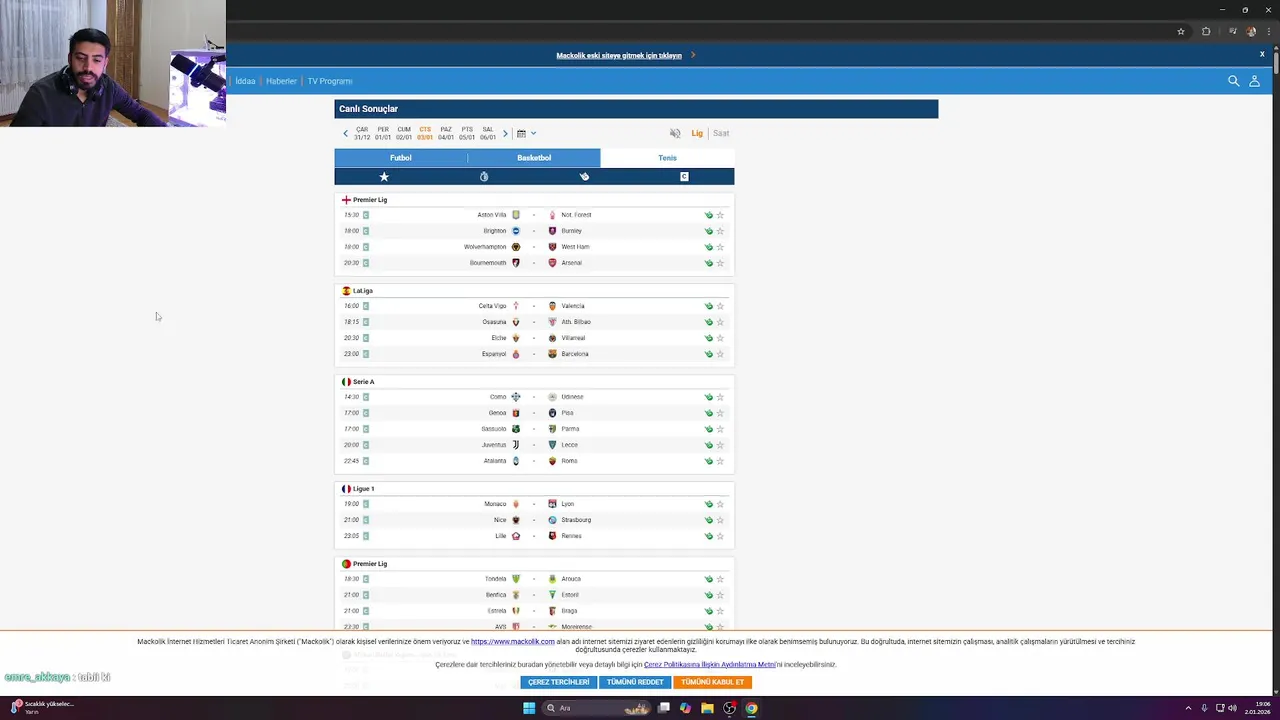Open the Serie A league header
The height and width of the screenshot is (720, 1280).
(x=358, y=382)
